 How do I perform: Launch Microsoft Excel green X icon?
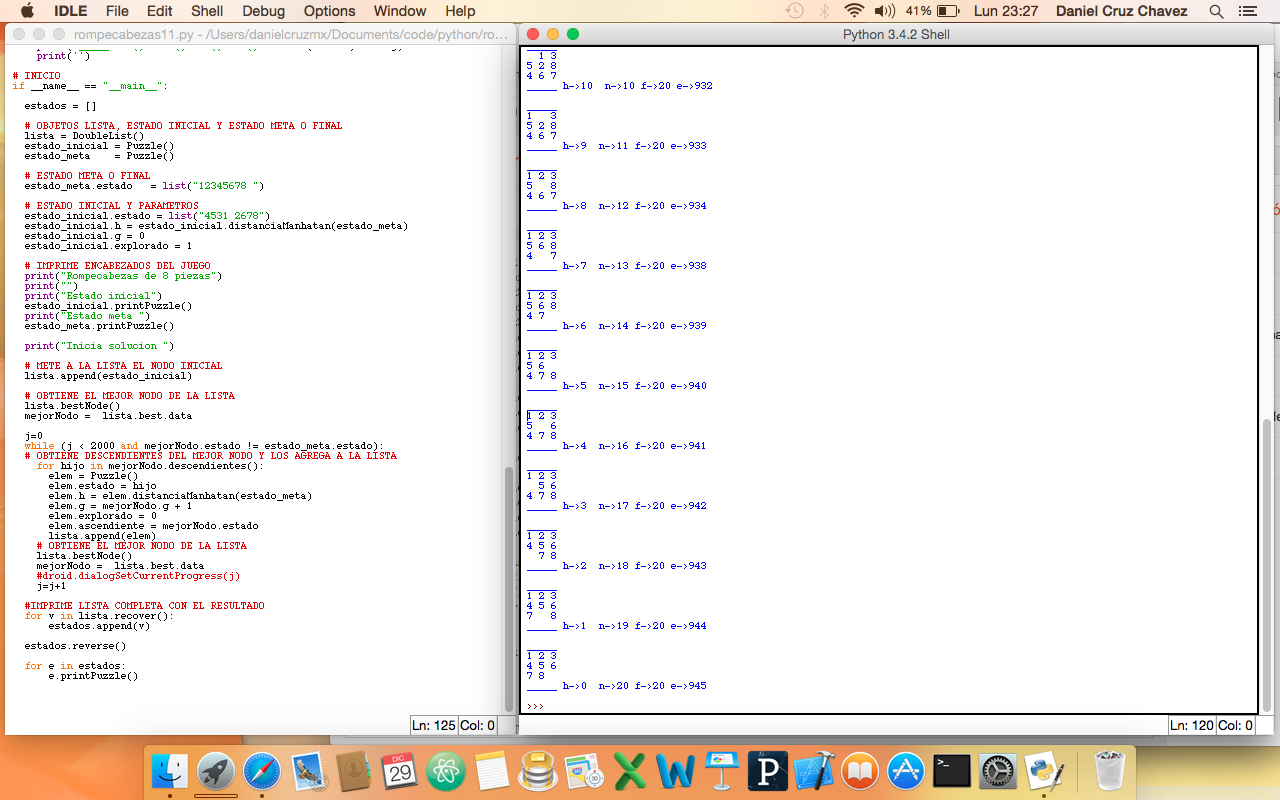pyautogui.click(x=630, y=771)
